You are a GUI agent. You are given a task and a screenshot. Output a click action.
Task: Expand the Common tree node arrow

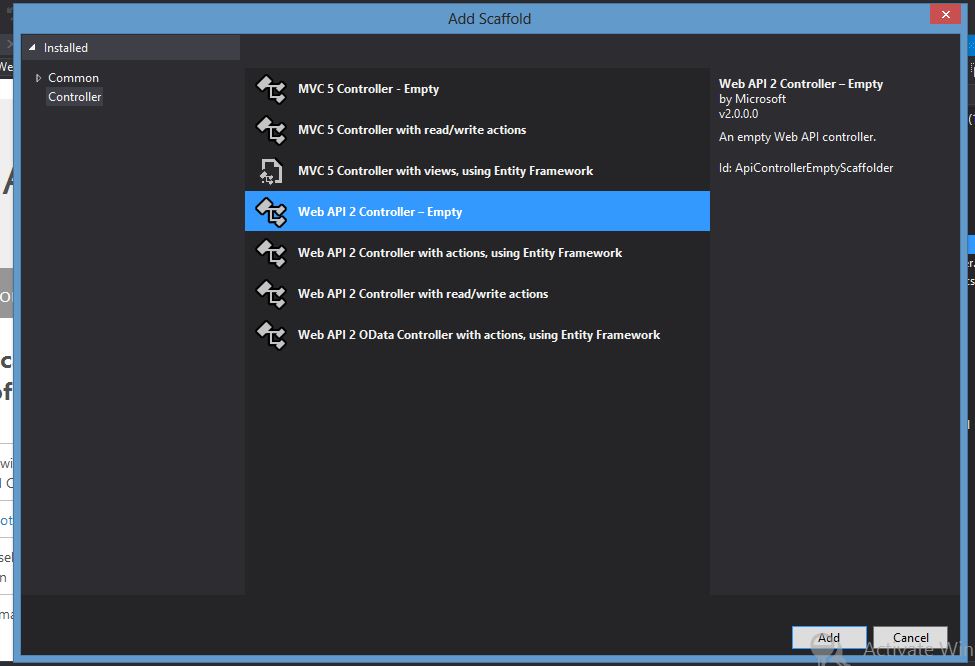click(39, 78)
